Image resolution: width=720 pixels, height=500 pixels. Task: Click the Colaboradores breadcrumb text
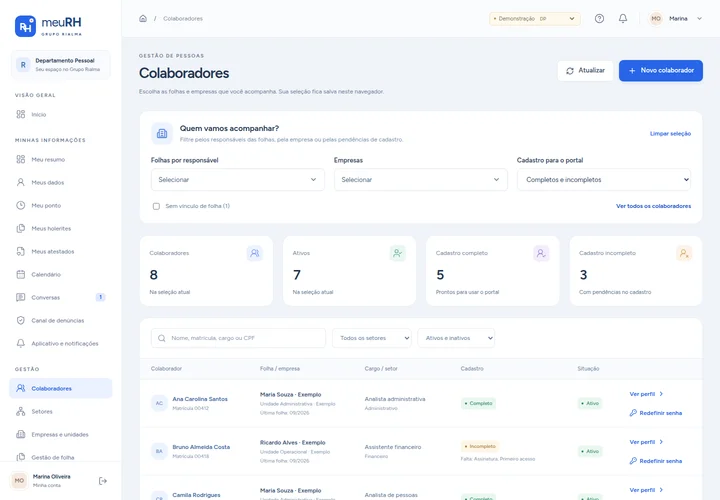[x=183, y=19]
